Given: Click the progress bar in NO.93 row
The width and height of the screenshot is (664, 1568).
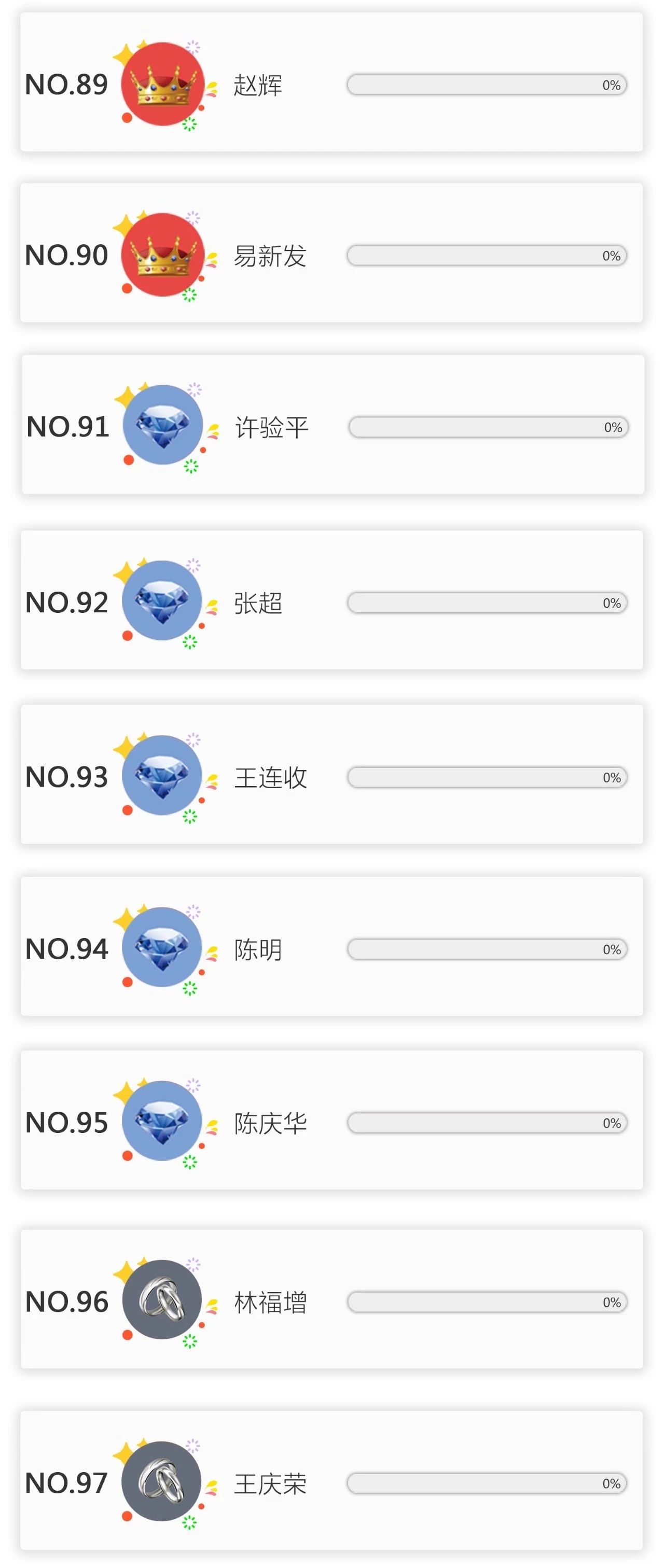Looking at the screenshot, I should [x=487, y=778].
